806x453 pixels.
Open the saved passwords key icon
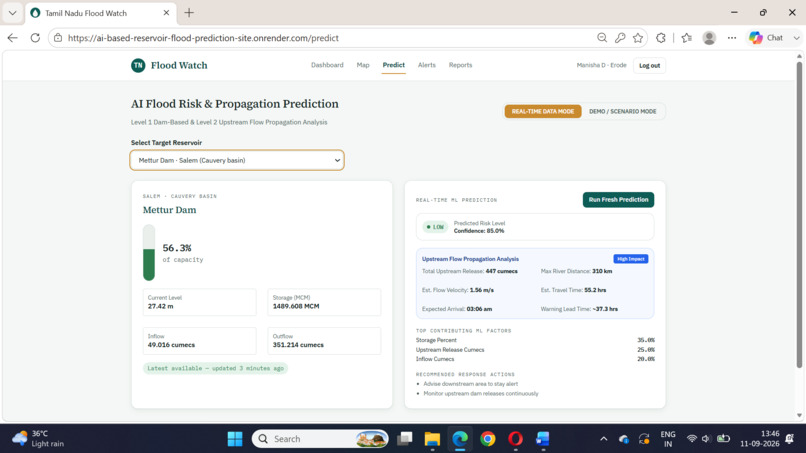pyautogui.click(x=620, y=38)
